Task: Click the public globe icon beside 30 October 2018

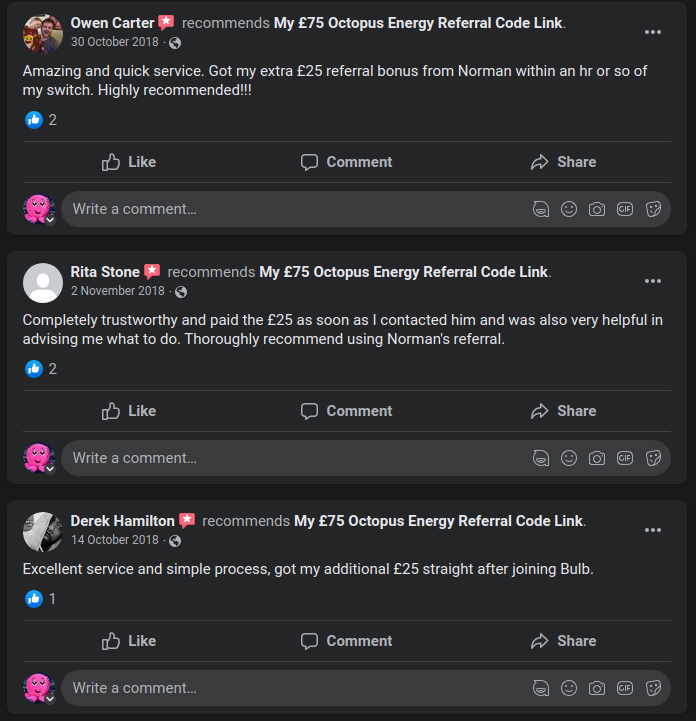Action: click(176, 43)
